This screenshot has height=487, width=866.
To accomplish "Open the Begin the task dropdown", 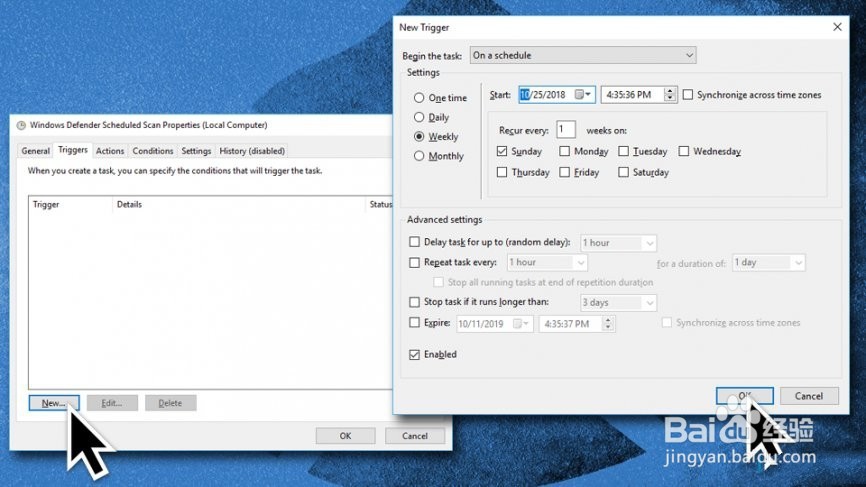I will pos(583,55).
